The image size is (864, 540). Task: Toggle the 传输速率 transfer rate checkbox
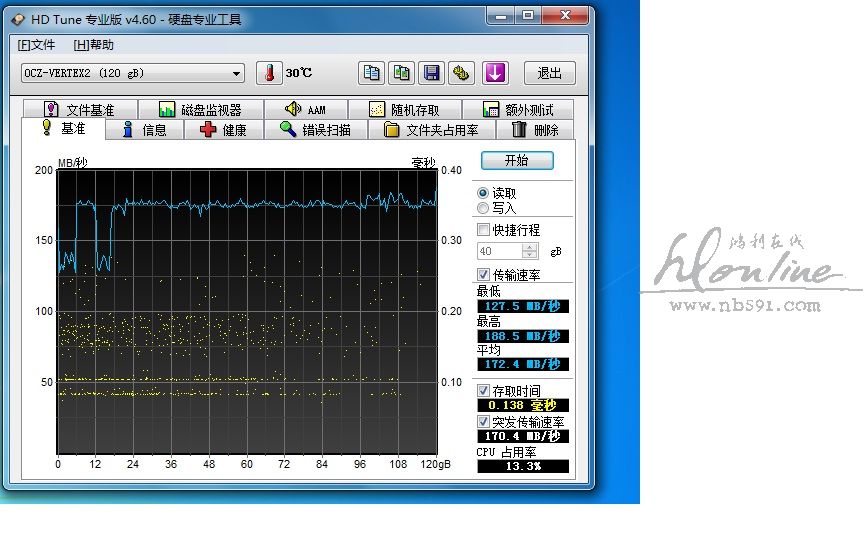pos(484,275)
